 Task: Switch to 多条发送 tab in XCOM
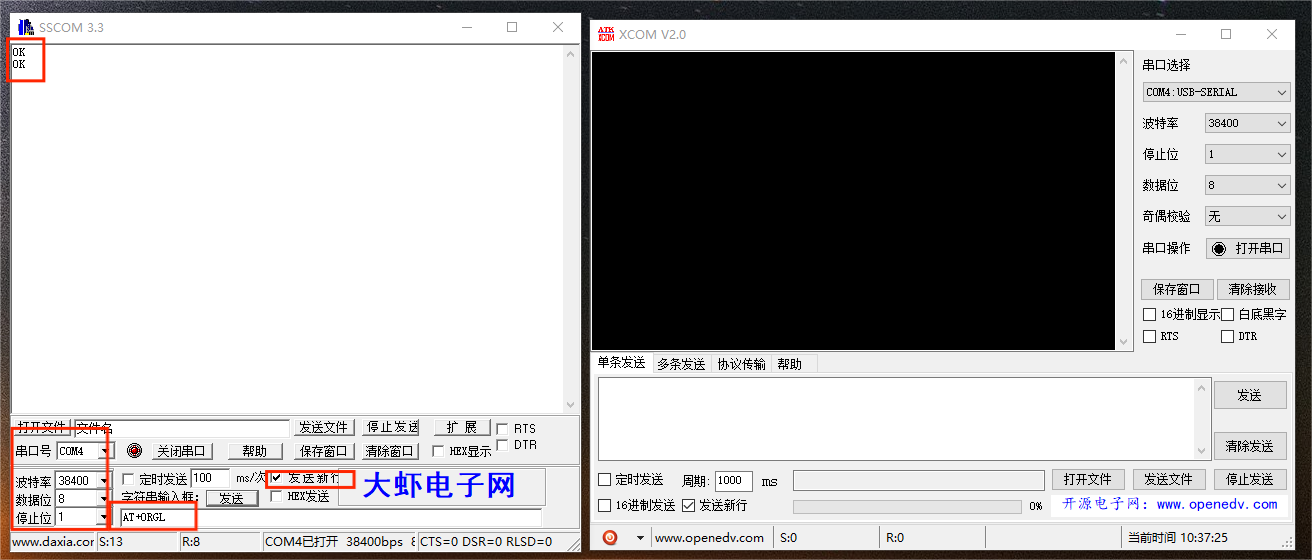[x=681, y=364]
